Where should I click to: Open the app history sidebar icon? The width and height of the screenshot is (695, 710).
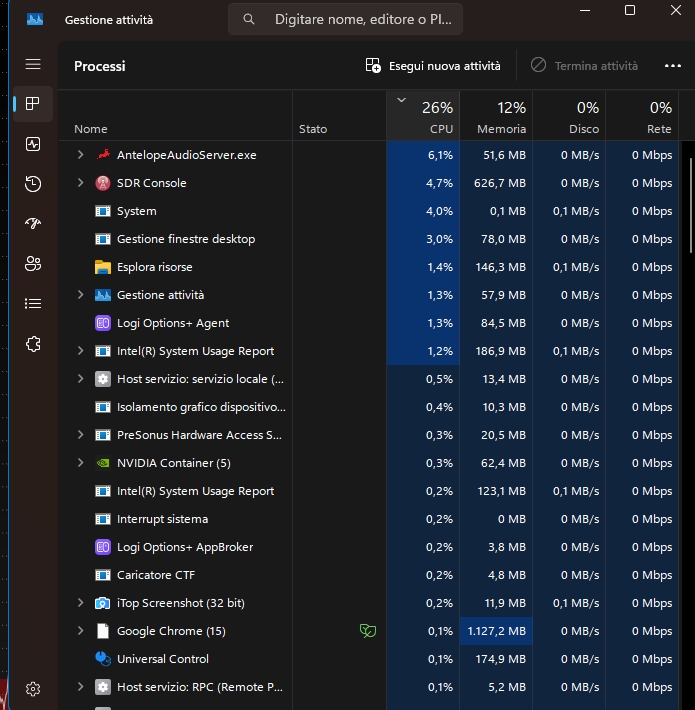point(33,184)
